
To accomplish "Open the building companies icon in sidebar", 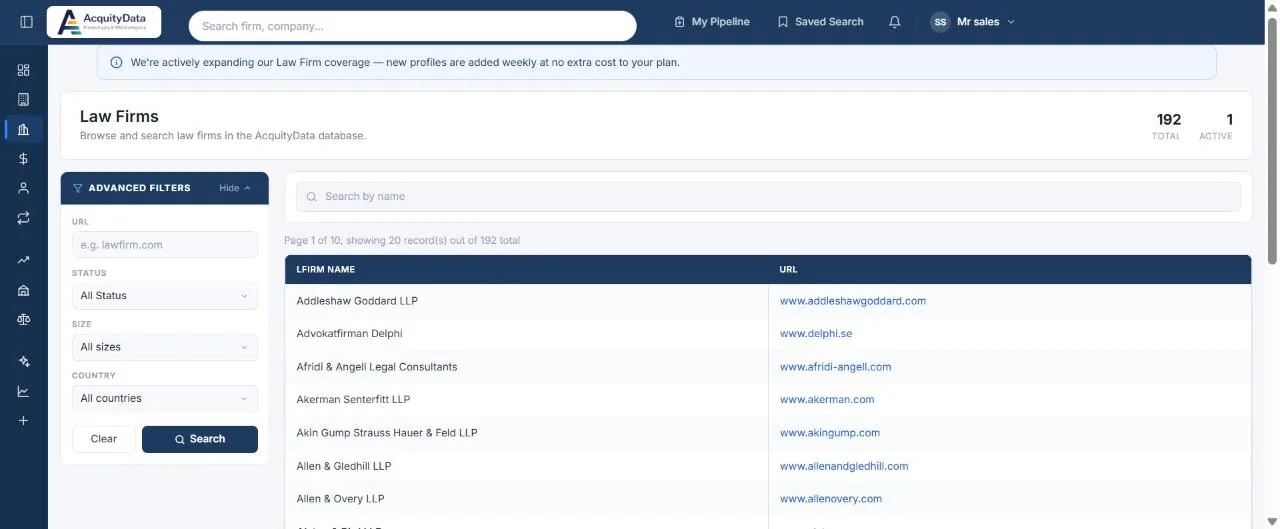I will (x=24, y=99).
